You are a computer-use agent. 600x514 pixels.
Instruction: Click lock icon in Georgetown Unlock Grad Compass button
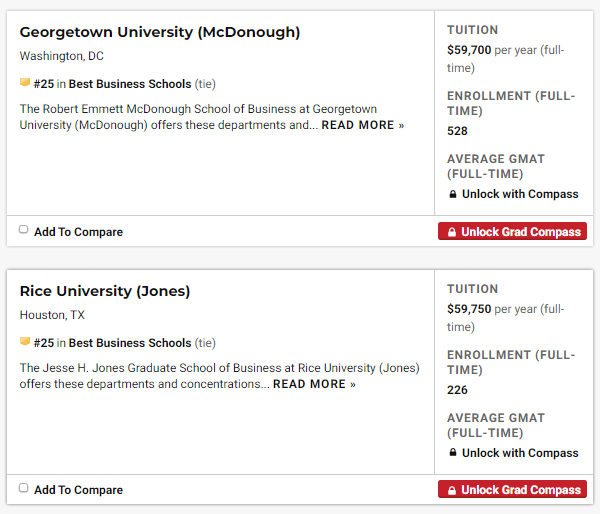tap(451, 232)
